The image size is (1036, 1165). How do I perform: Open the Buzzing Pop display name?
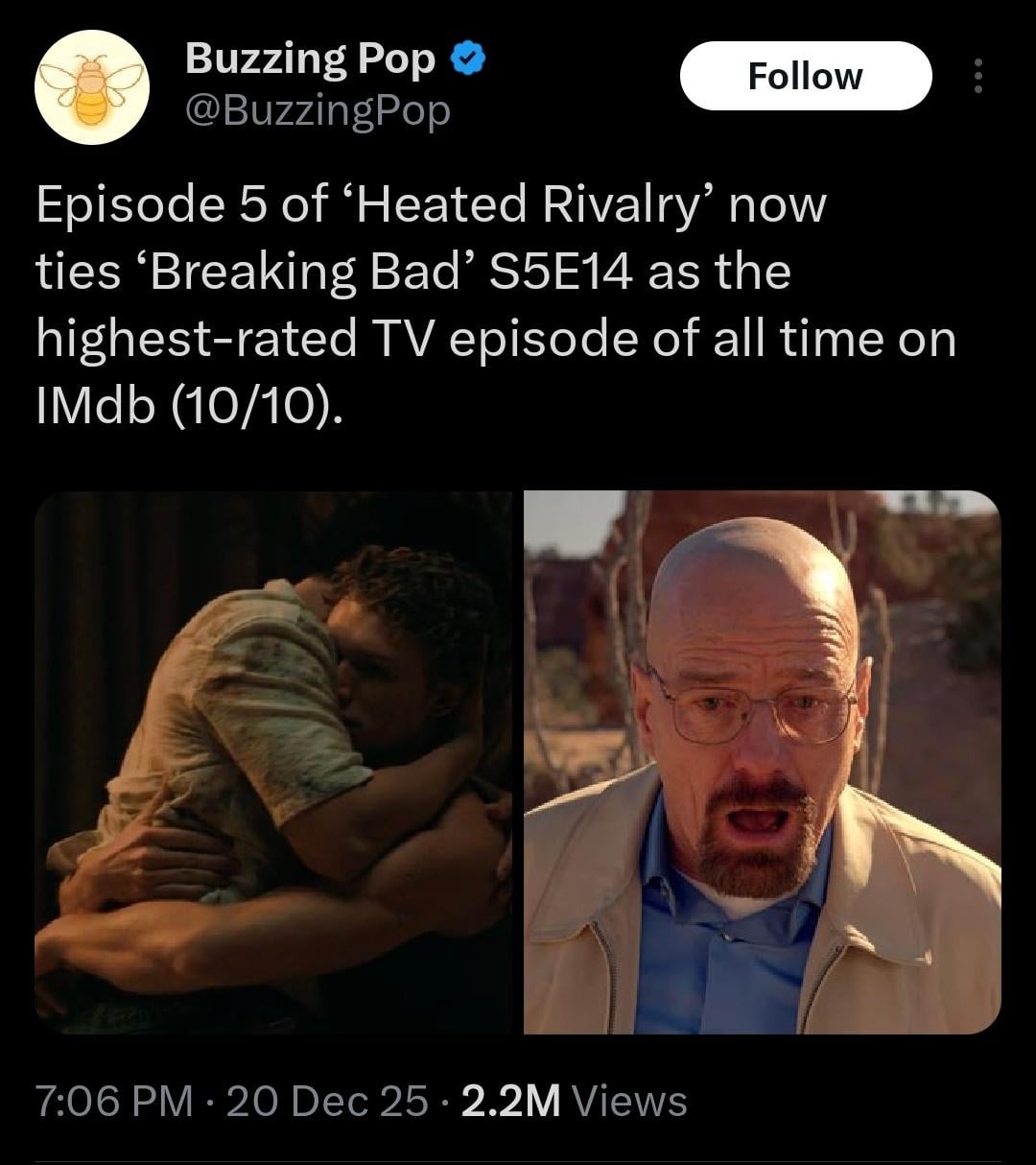coord(310,59)
